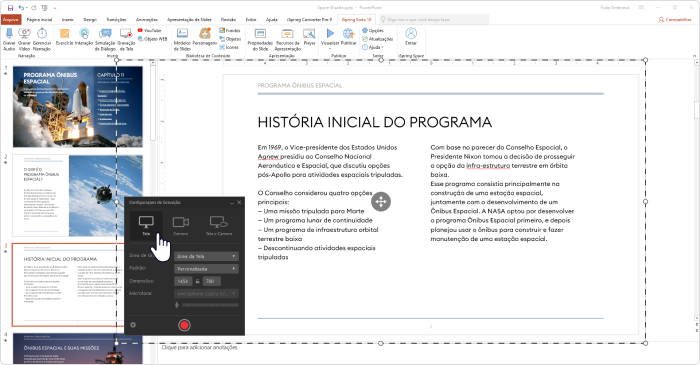Select slide 2 thumbnail with satellite image
This screenshot has height=365, width=700.
tap(78, 195)
